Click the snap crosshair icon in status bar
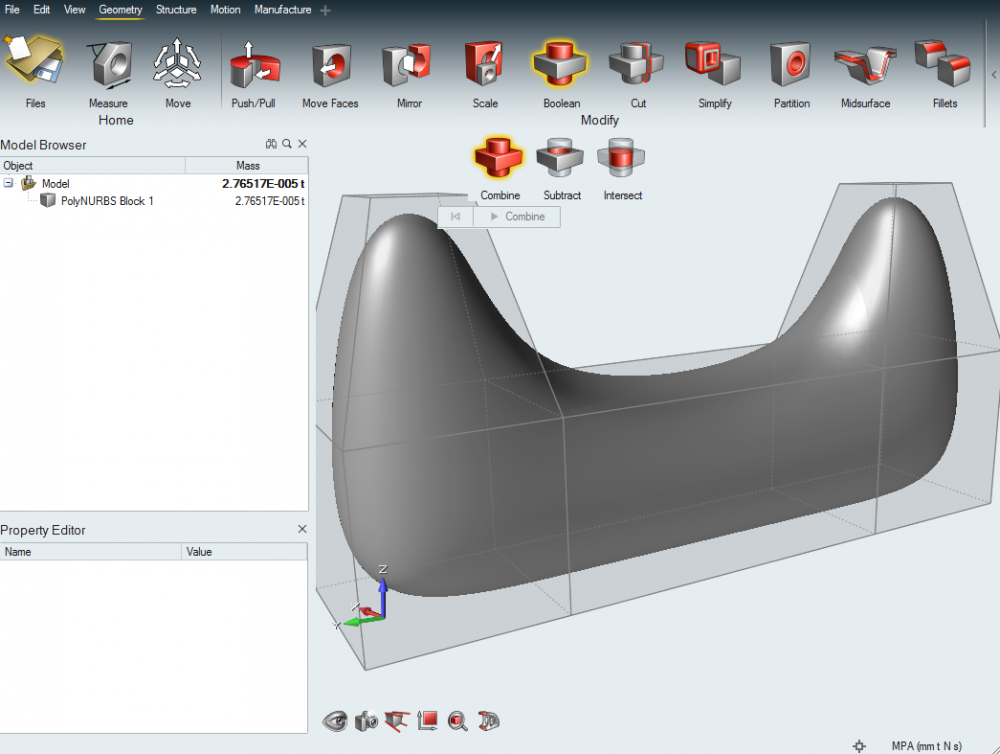Image resolution: width=1000 pixels, height=754 pixels. 859,746
